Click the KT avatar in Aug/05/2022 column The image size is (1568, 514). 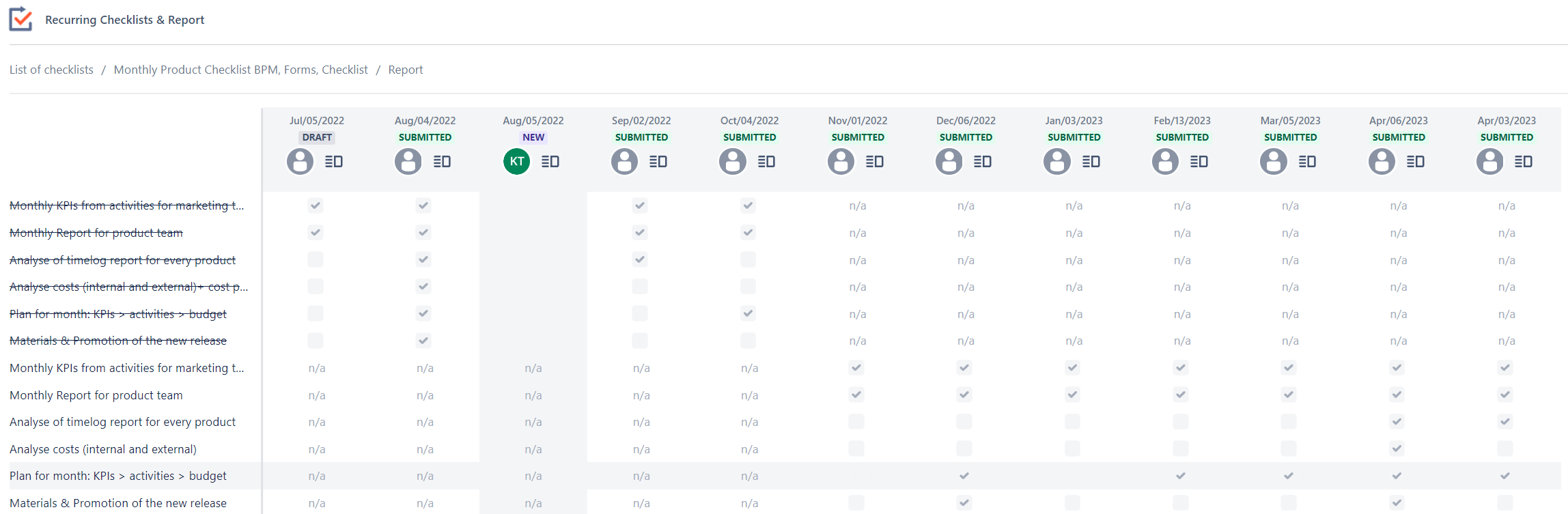tap(517, 162)
